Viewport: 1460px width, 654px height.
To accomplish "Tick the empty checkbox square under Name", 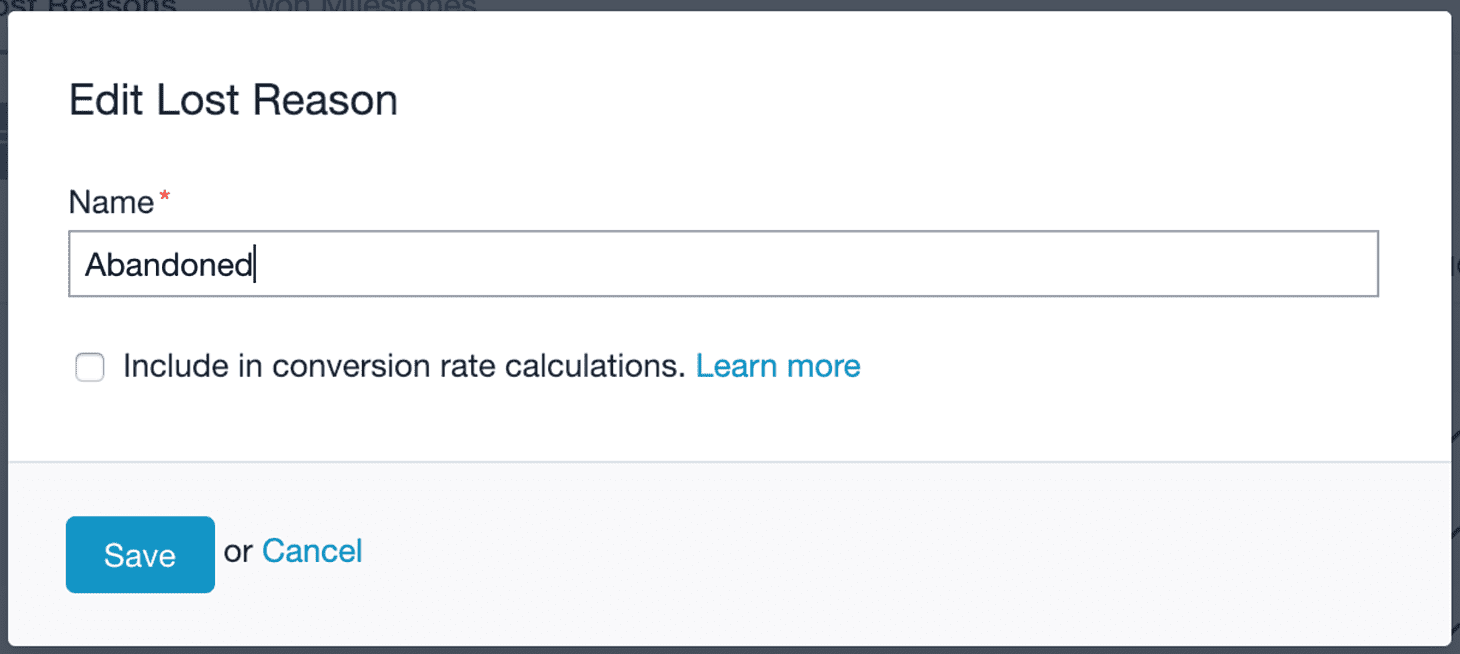I will 90,367.
